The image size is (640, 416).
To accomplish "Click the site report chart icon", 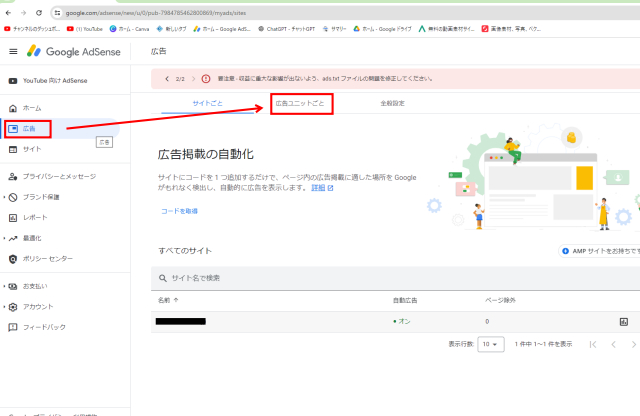I will coord(623,321).
